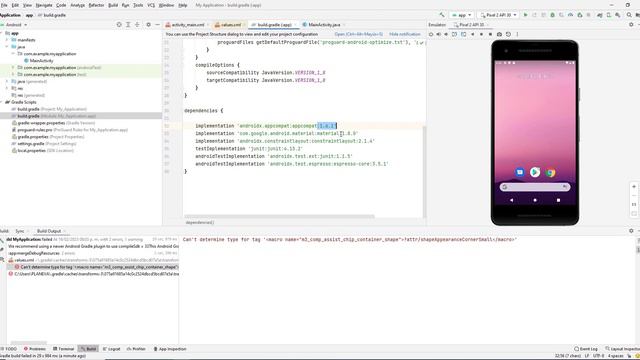Expand the res folder in tree

(7, 89)
